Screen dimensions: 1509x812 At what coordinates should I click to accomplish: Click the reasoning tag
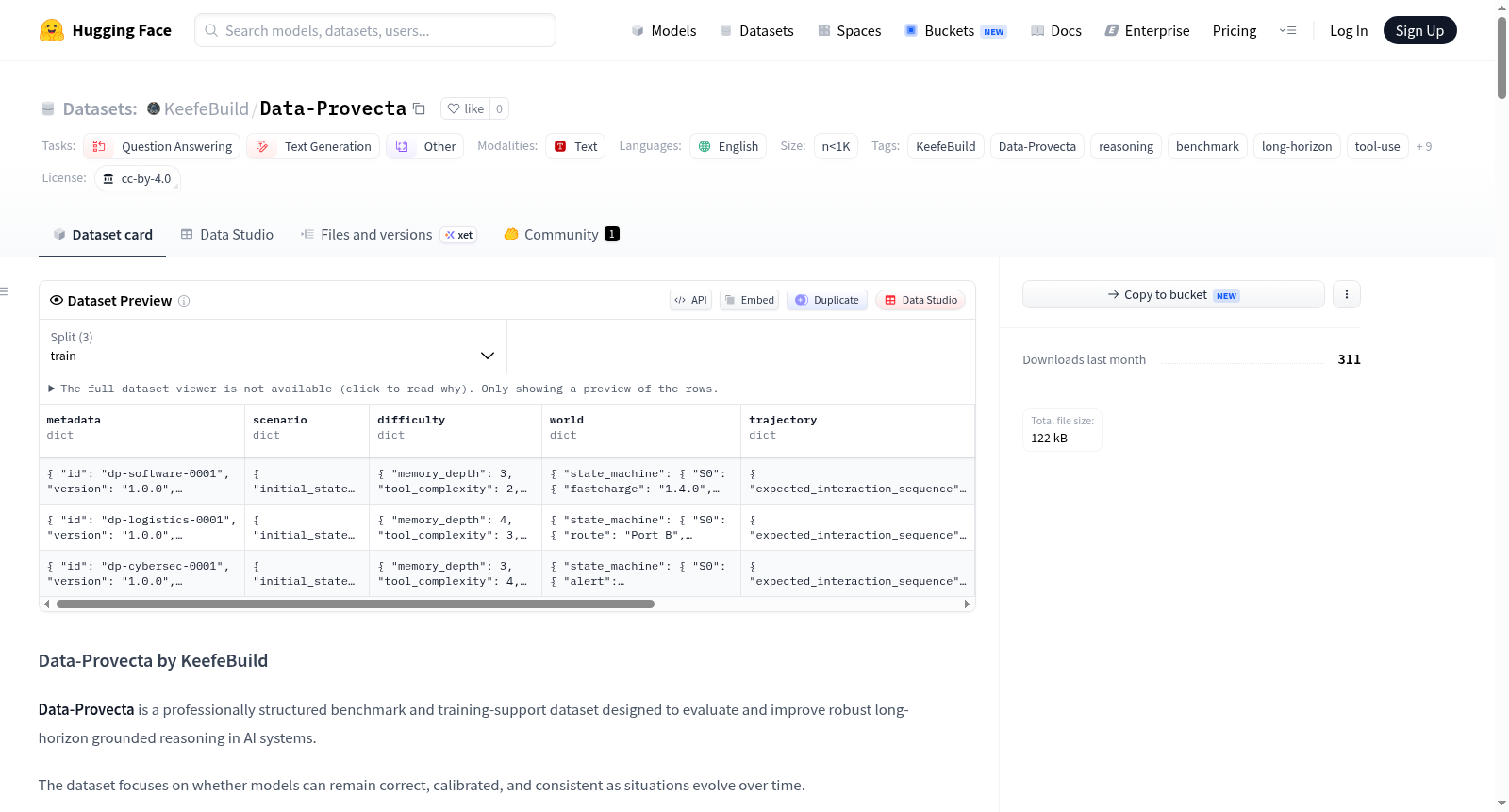pyautogui.click(x=1126, y=146)
